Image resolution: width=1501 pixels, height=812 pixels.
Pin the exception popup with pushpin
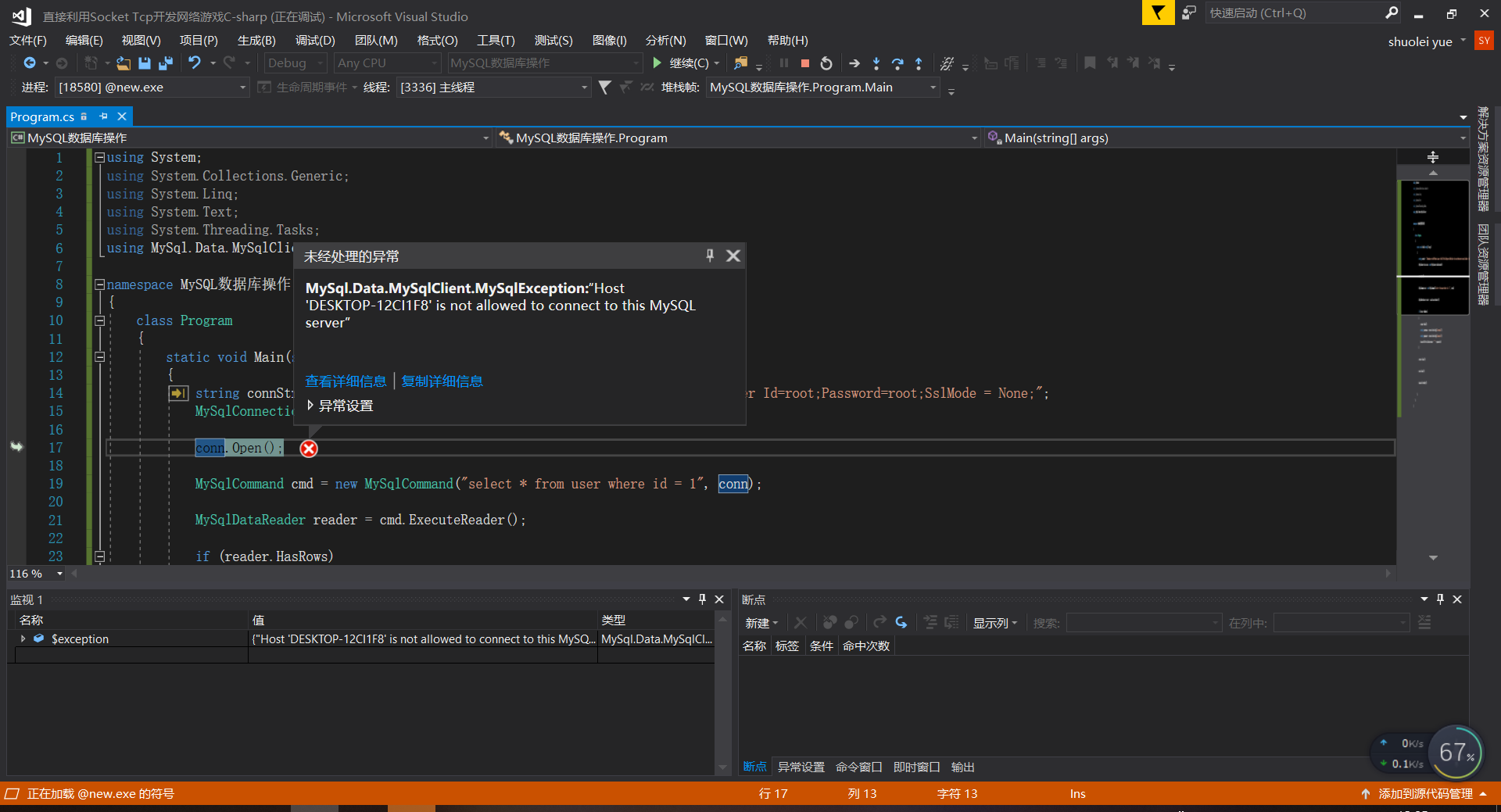710,256
